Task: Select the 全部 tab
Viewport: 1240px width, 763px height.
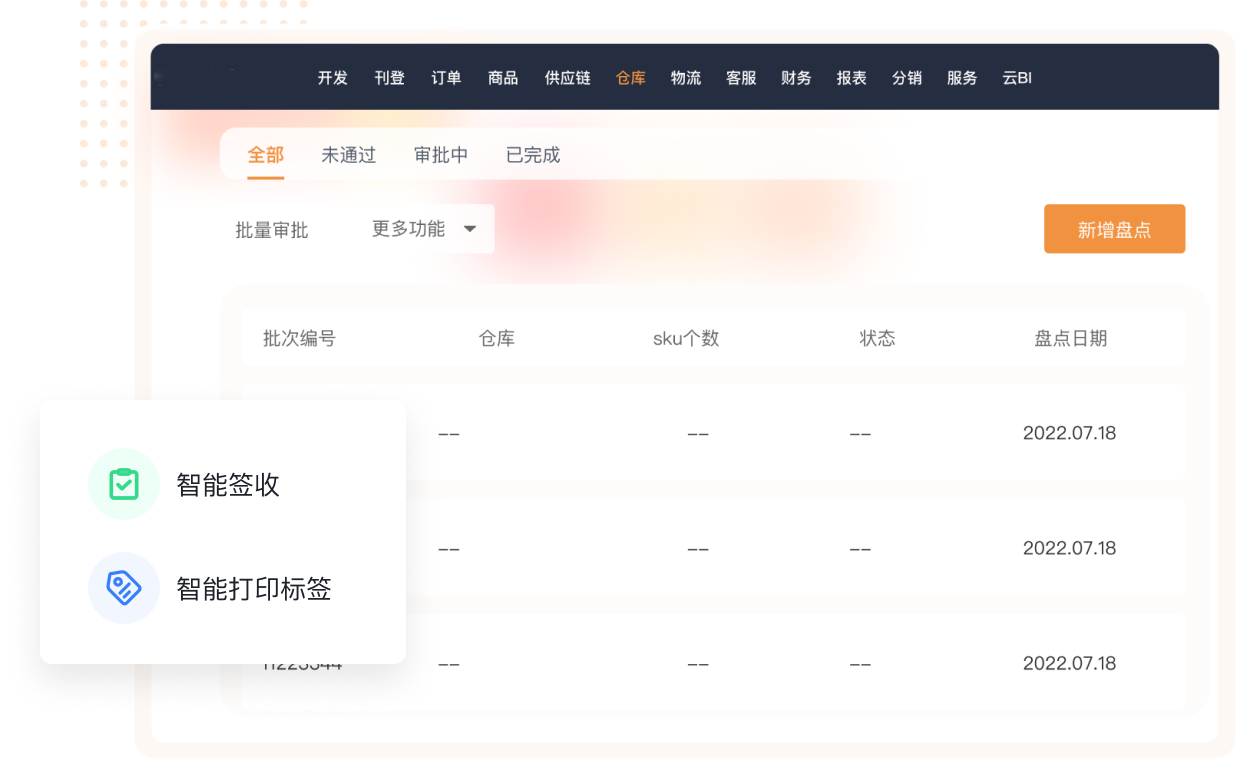Action: 266,155
